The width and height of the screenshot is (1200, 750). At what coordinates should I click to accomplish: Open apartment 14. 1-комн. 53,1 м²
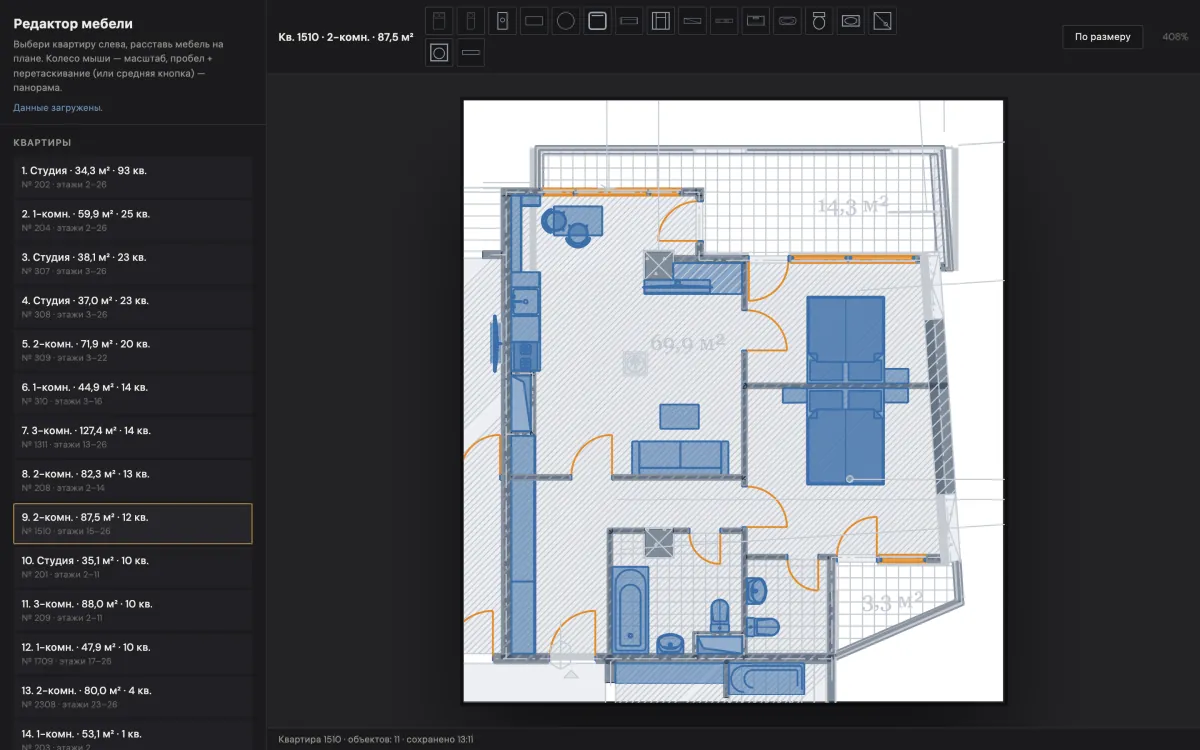click(x=133, y=735)
